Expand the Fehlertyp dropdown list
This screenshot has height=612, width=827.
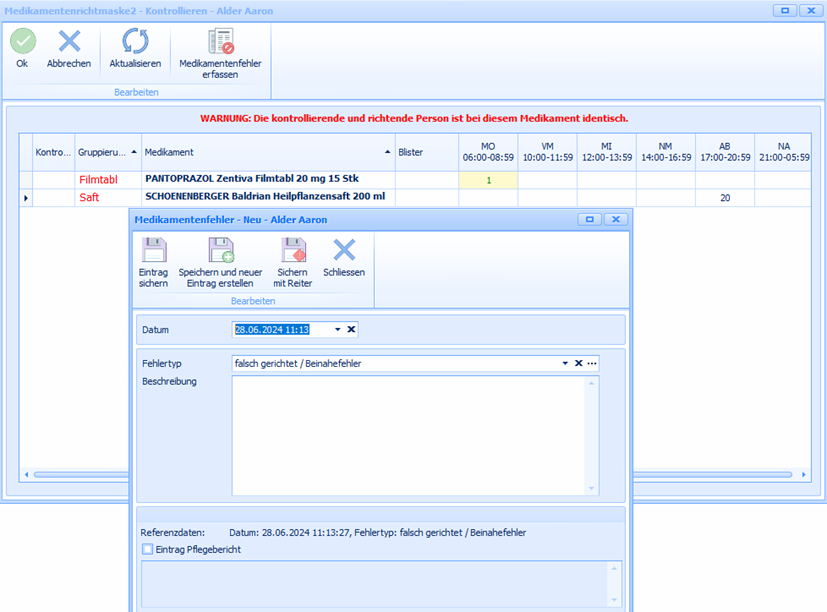565,363
